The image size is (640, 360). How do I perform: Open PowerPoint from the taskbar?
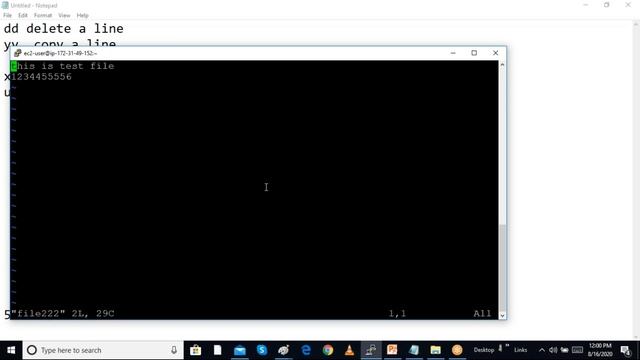[392, 350]
